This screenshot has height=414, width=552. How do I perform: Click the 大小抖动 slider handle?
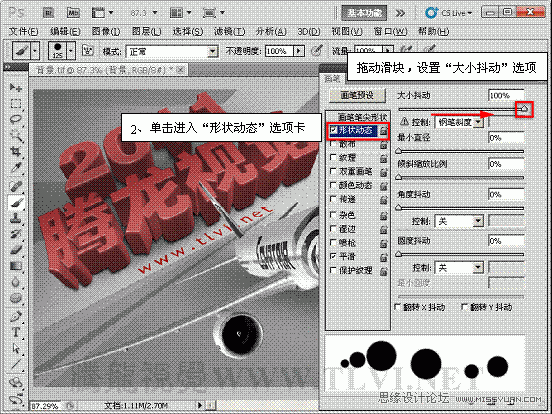(x=525, y=109)
